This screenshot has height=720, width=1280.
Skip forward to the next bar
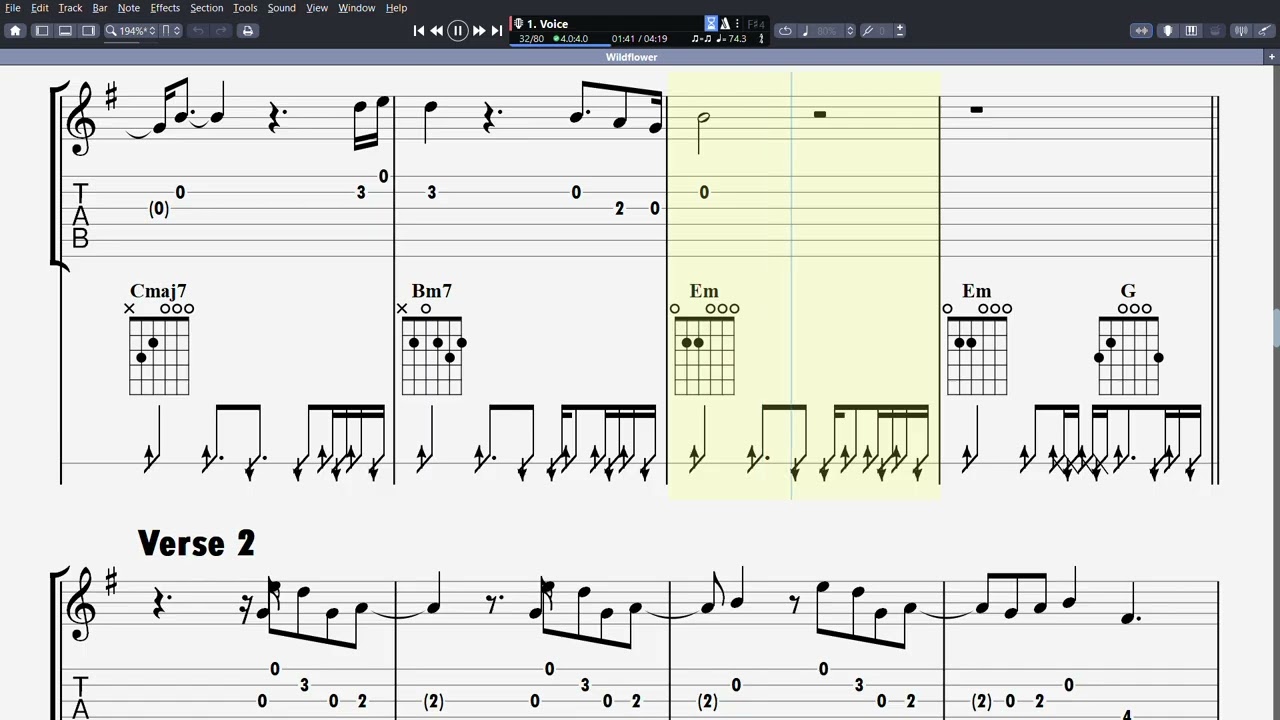click(x=479, y=31)
